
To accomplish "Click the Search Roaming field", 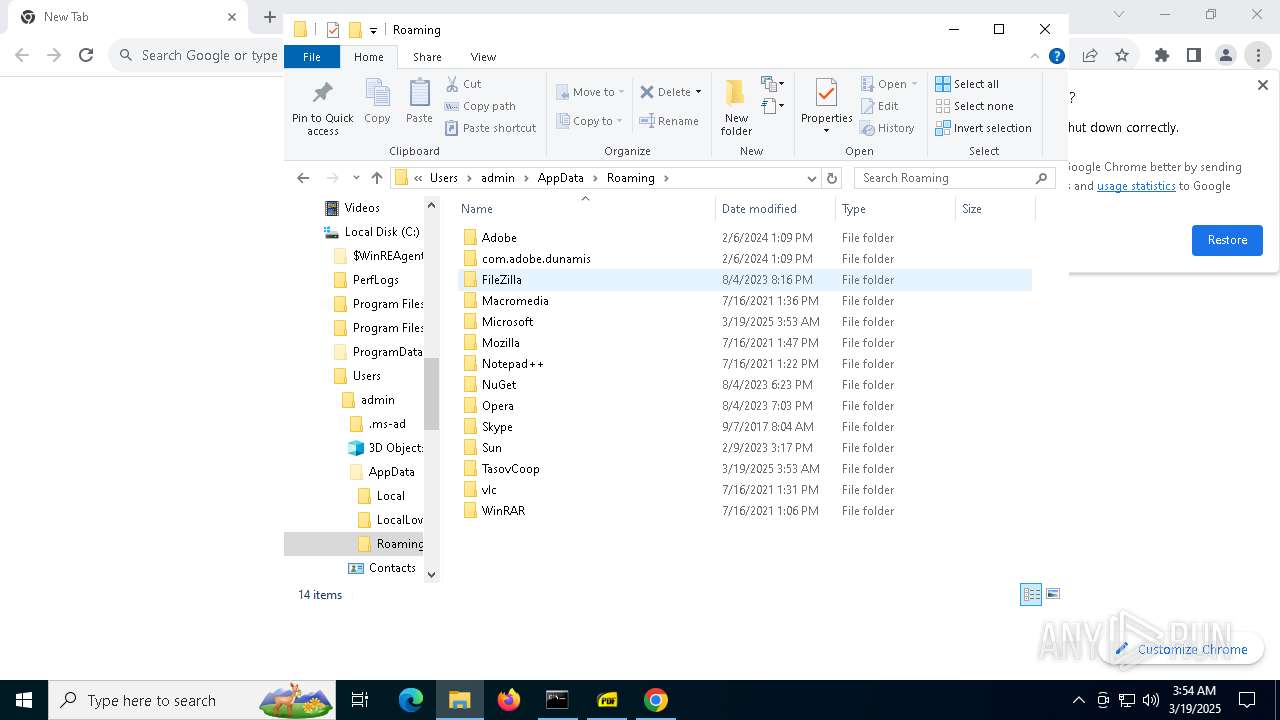I will (955, 178).
